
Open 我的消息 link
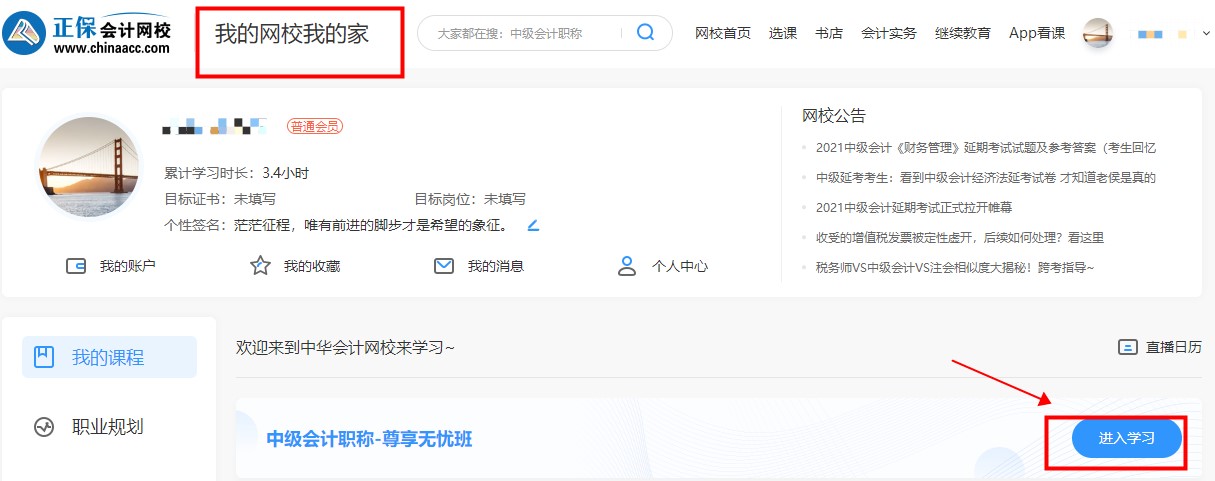pyautogui.click(x=496, y=266)
